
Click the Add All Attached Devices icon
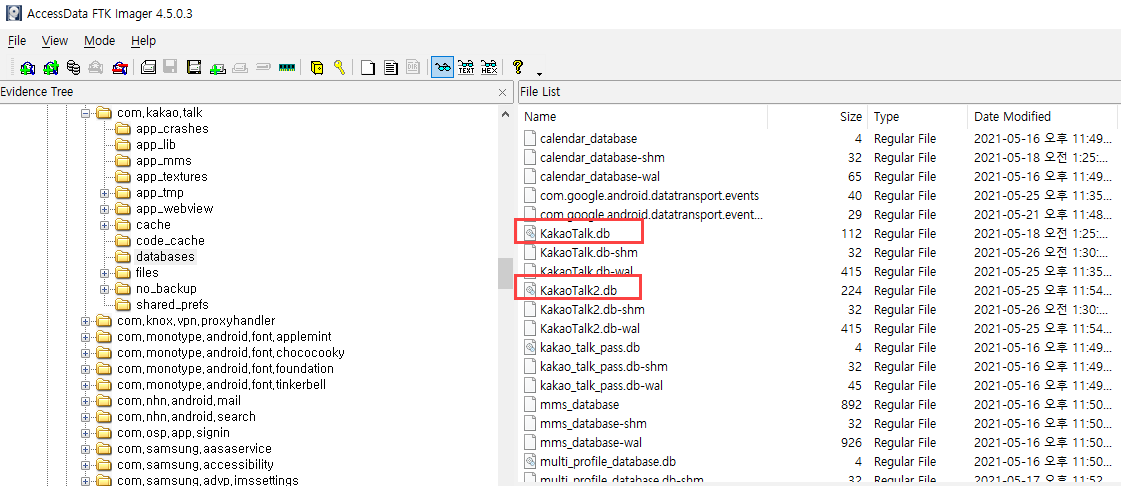point(51,68)
